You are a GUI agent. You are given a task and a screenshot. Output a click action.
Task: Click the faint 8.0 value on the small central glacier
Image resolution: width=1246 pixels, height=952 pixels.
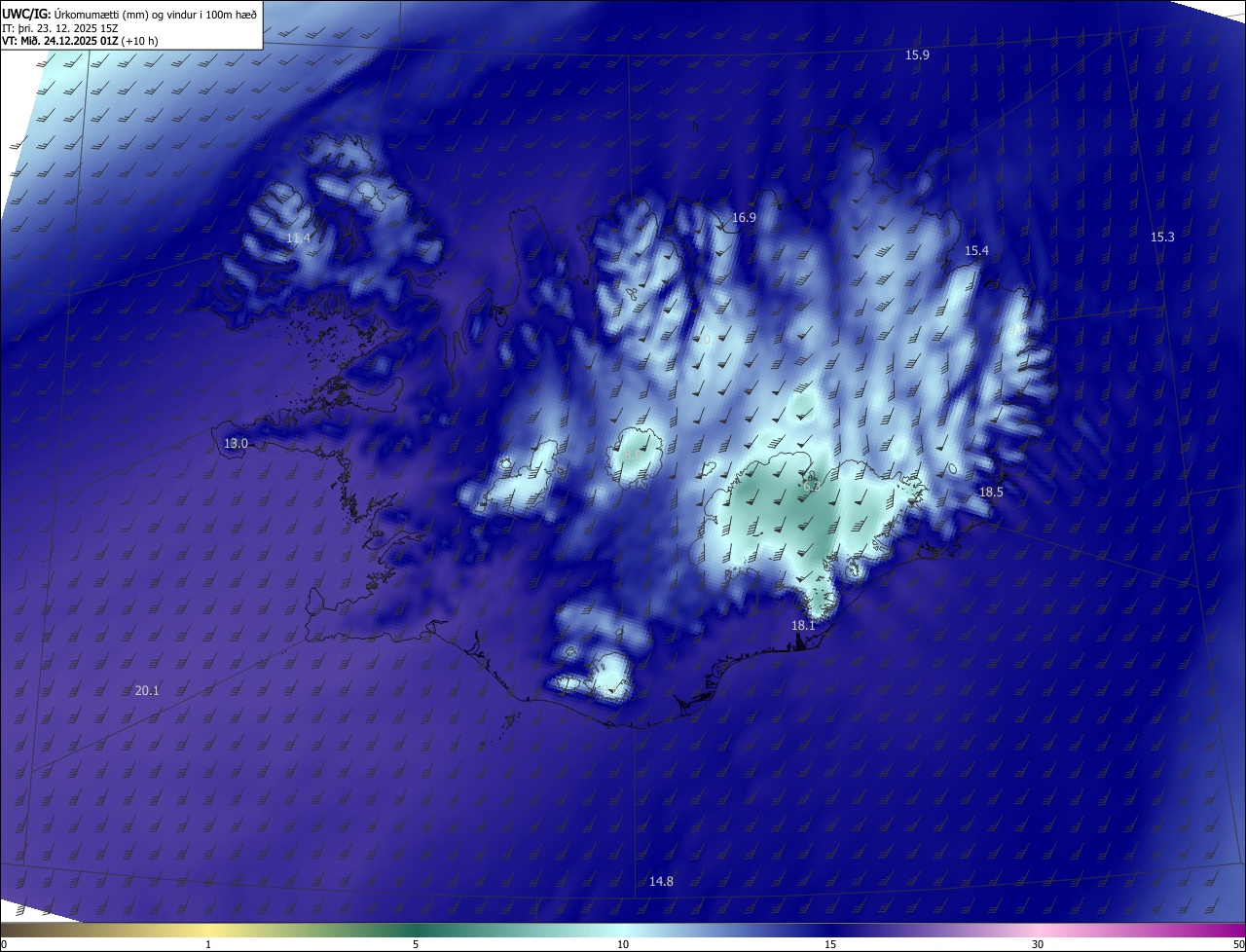[632, 455]
